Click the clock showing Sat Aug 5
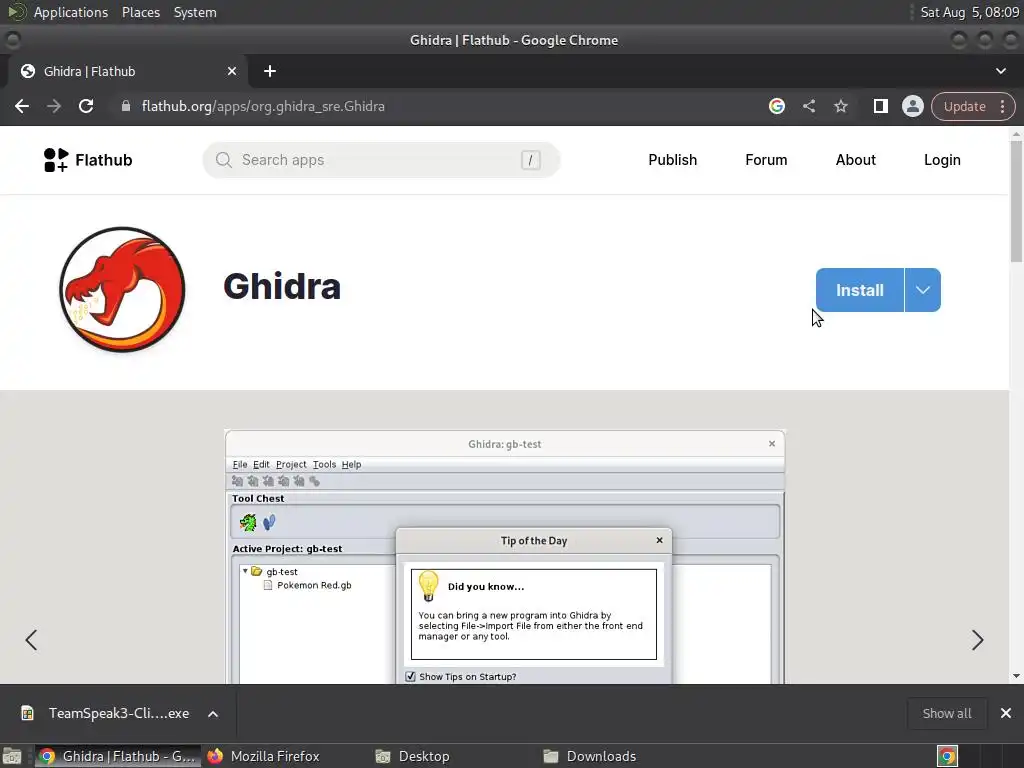The height and width of the screenshot is (768, 1024). pyautogui.click(x=969, y=12)
